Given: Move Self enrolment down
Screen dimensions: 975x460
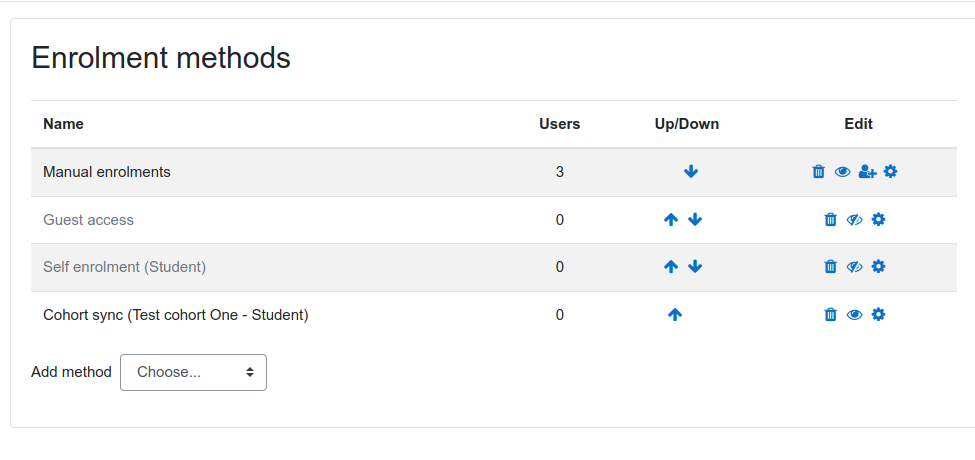Looking at the screenshot, I should pos(695,267).
